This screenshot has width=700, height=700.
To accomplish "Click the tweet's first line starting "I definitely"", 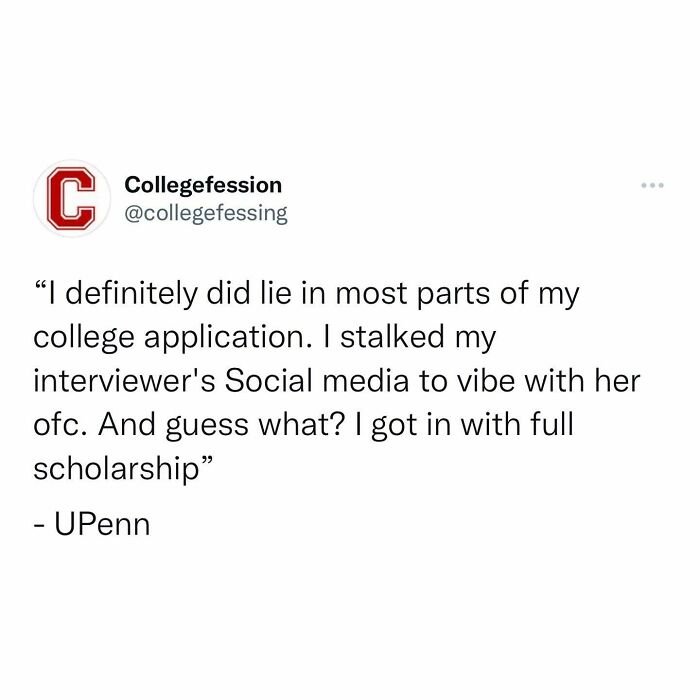I will click(x=307, y=298).
